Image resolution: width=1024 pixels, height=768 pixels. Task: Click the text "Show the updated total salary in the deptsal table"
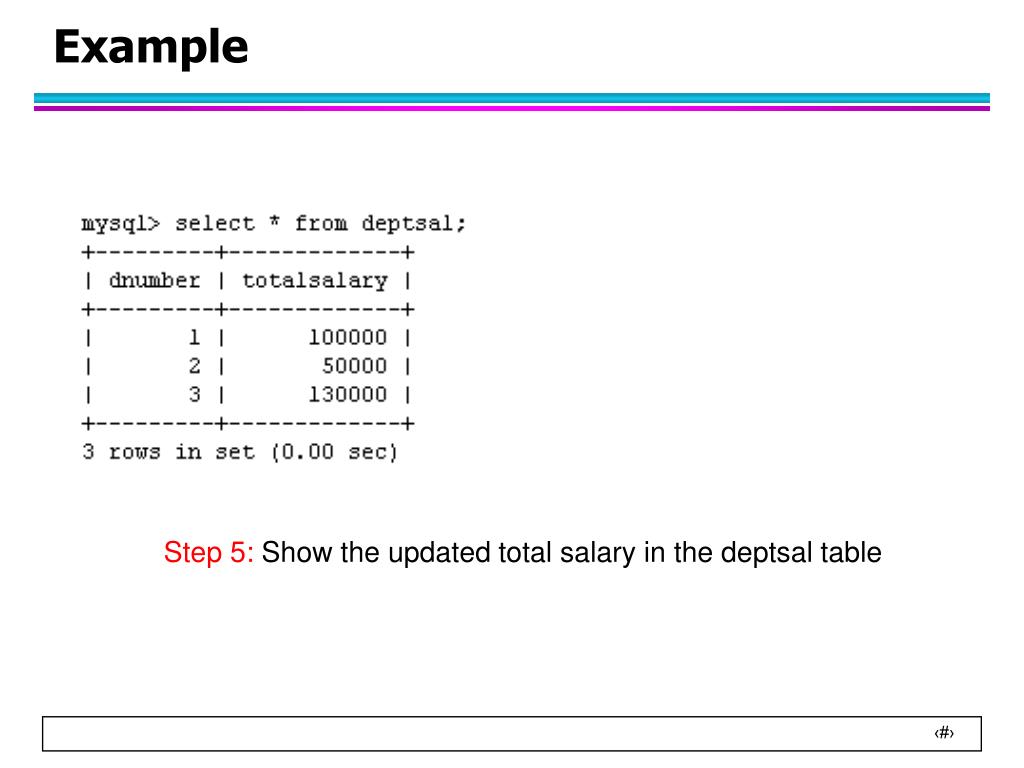571,553
